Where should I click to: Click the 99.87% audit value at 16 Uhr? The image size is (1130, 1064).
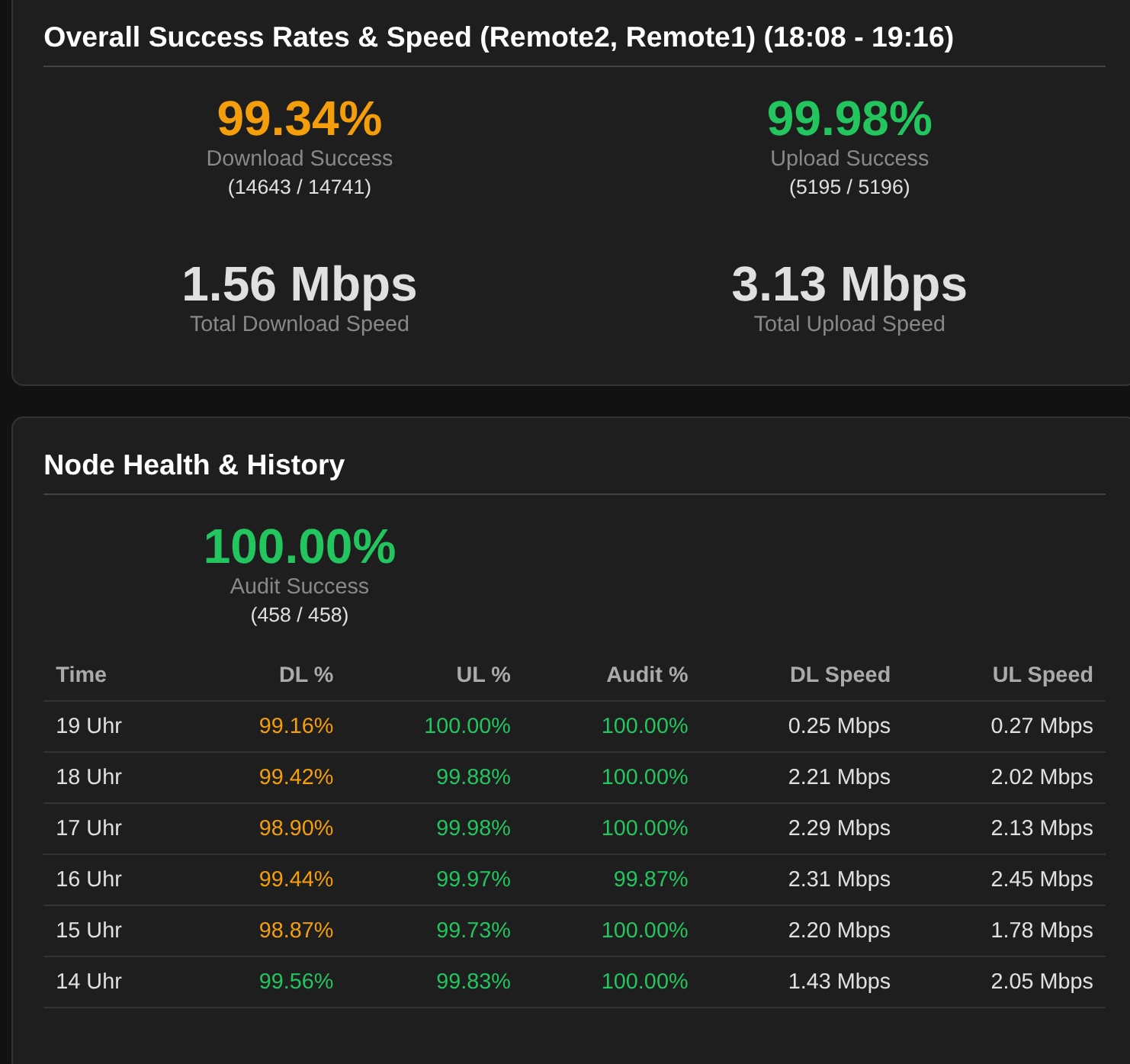click(650, 879)
